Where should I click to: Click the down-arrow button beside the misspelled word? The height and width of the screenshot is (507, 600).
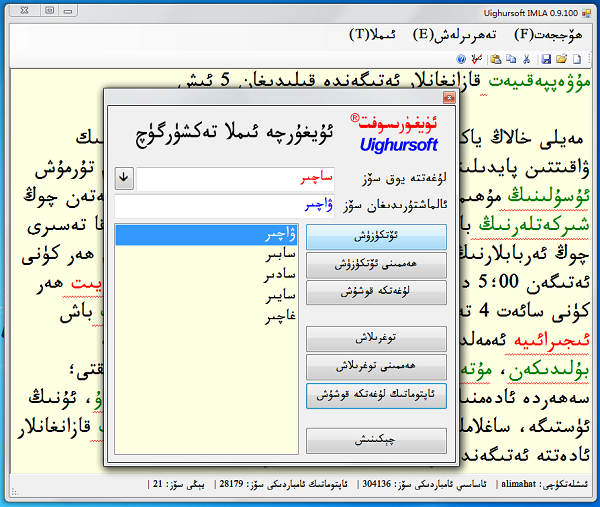[x=124, y=178]
